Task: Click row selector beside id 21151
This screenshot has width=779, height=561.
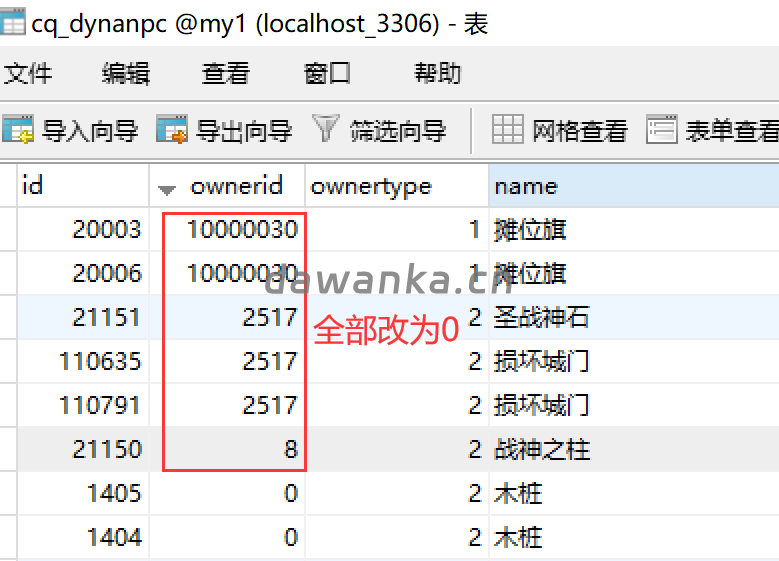Action: pyautogui.click(x=8, y=317)
